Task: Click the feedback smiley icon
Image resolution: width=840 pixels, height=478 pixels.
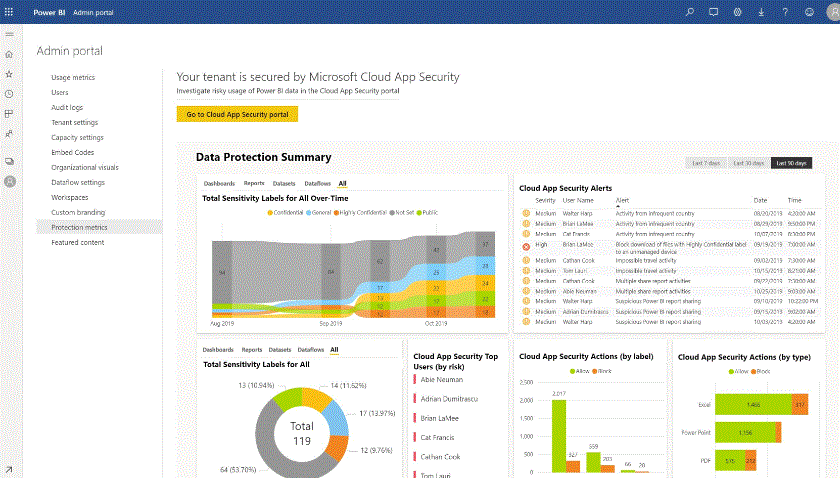Action: point(809,12)
